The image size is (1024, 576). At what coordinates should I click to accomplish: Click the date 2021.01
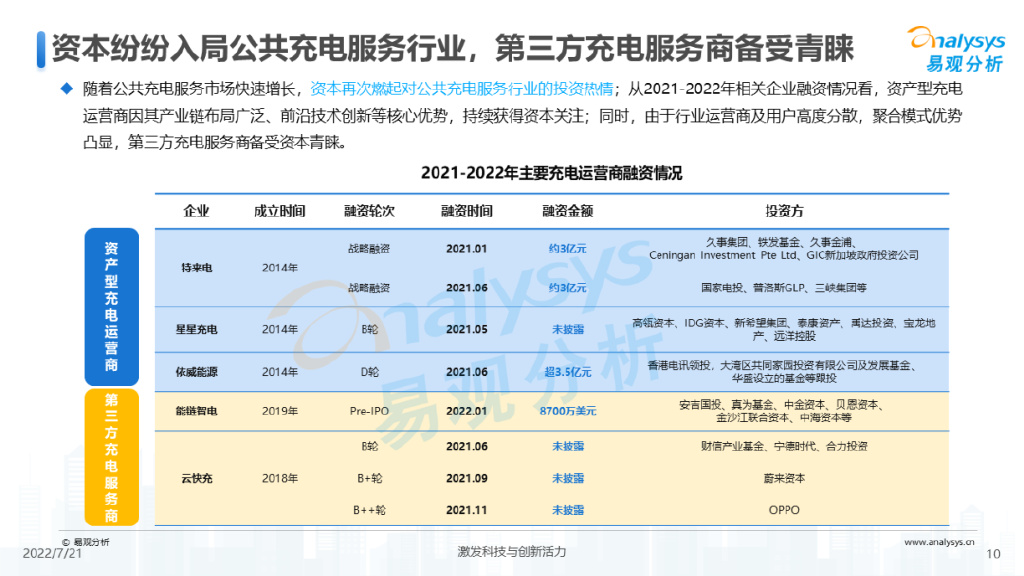(466, 249)
